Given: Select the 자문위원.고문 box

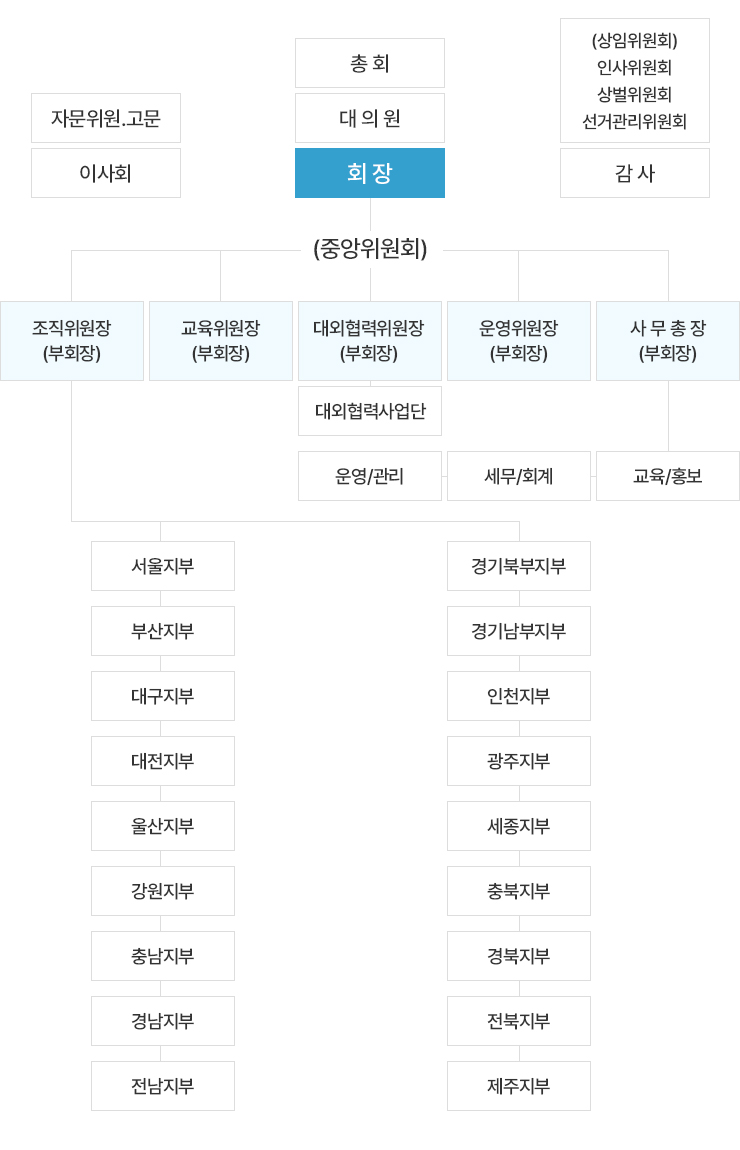Looking at the screenshot, I should tap(106, 118).
